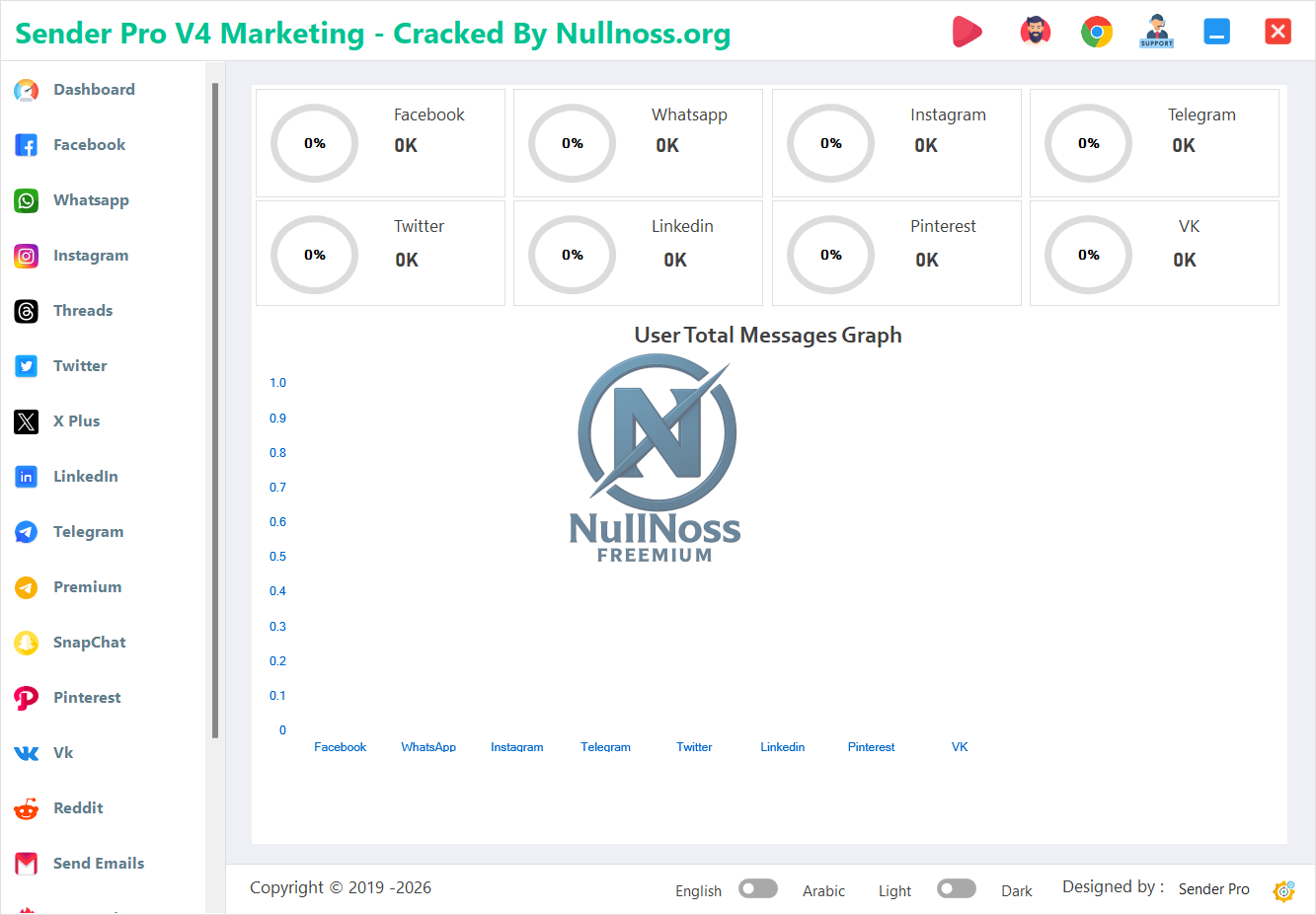This screenshot has height=915, width=1316.
Task: Click the Facebook 0% progress ring
Action: 314,143
